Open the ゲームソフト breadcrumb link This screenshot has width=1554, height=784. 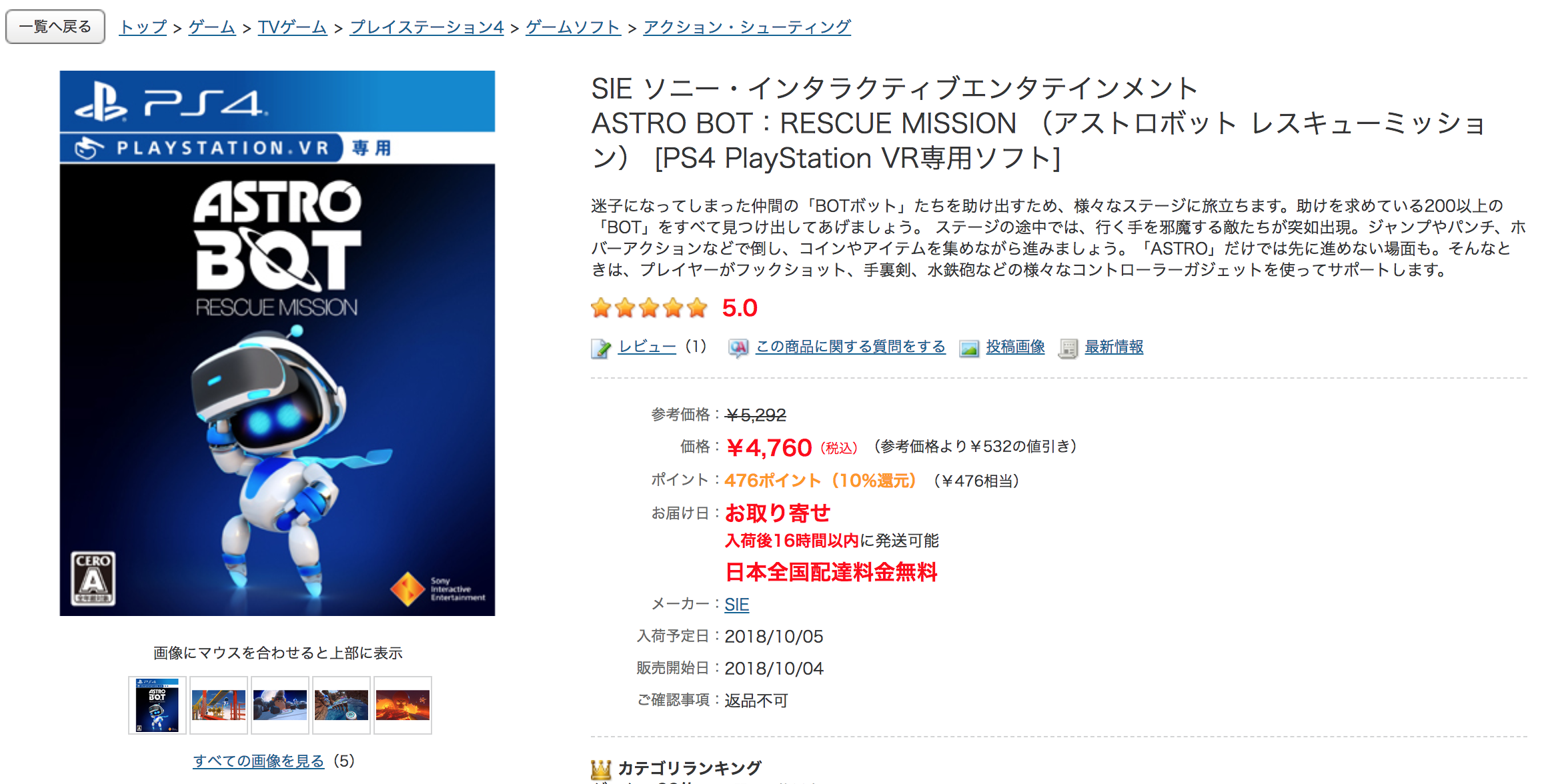coord(573,27)
